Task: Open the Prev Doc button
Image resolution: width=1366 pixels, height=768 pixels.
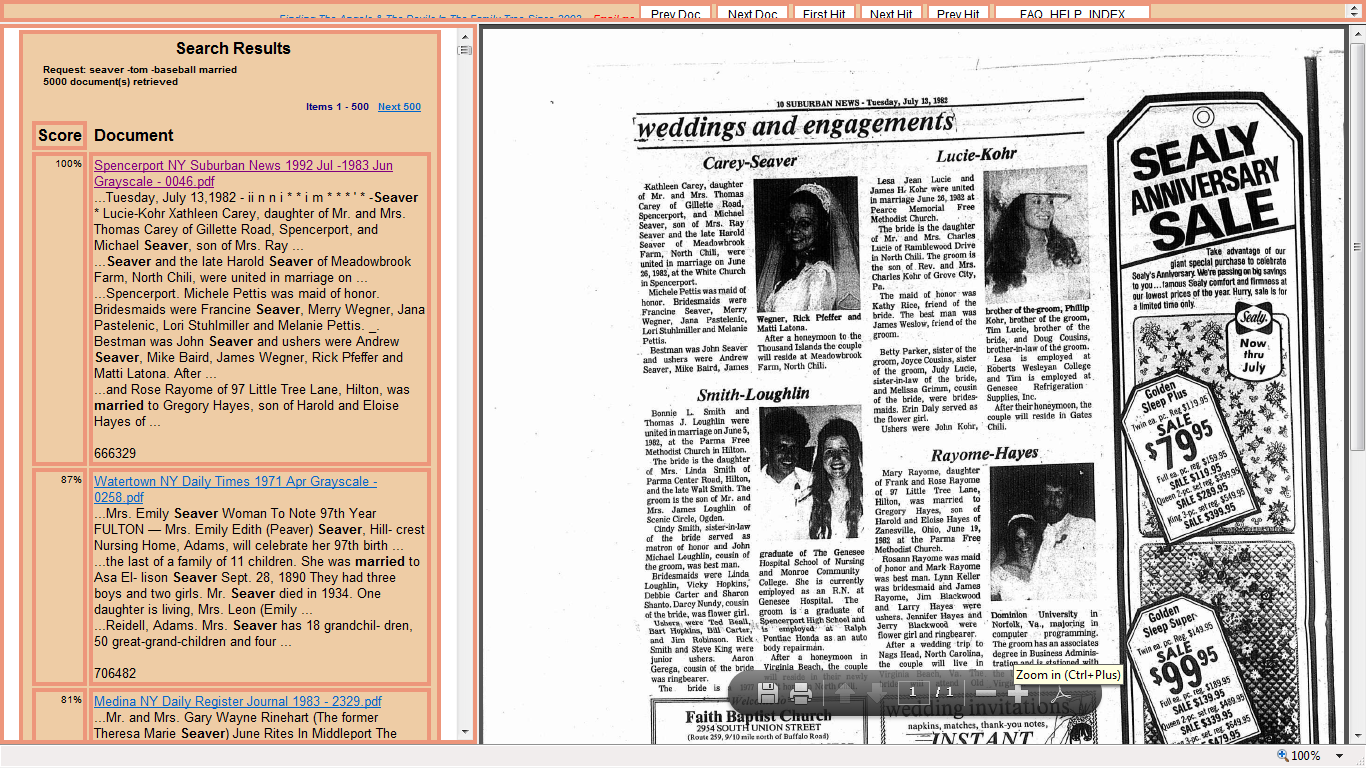Action: point(676,13)
